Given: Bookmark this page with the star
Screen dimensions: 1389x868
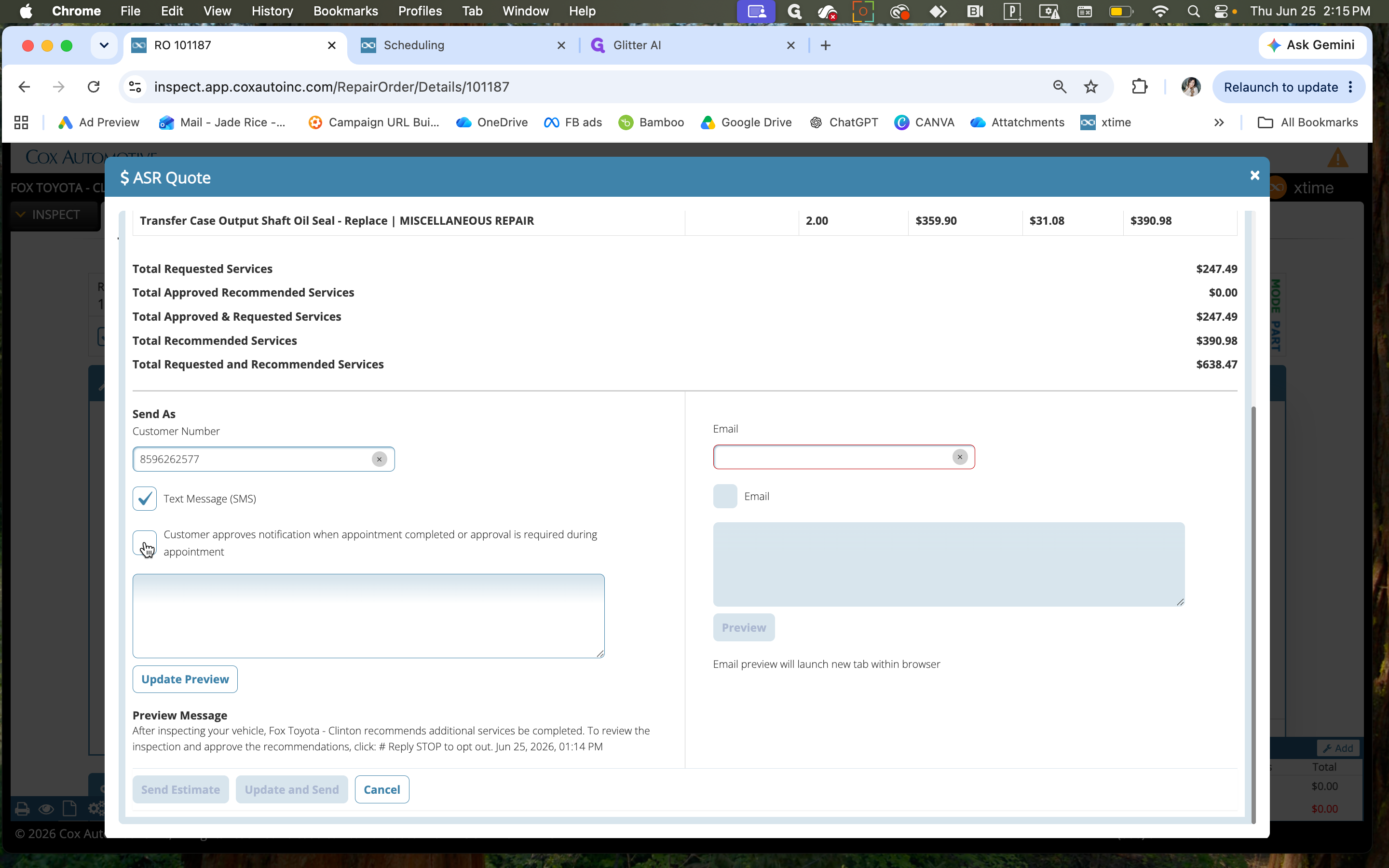Looking at the screenshot, I should (1090, 87).
